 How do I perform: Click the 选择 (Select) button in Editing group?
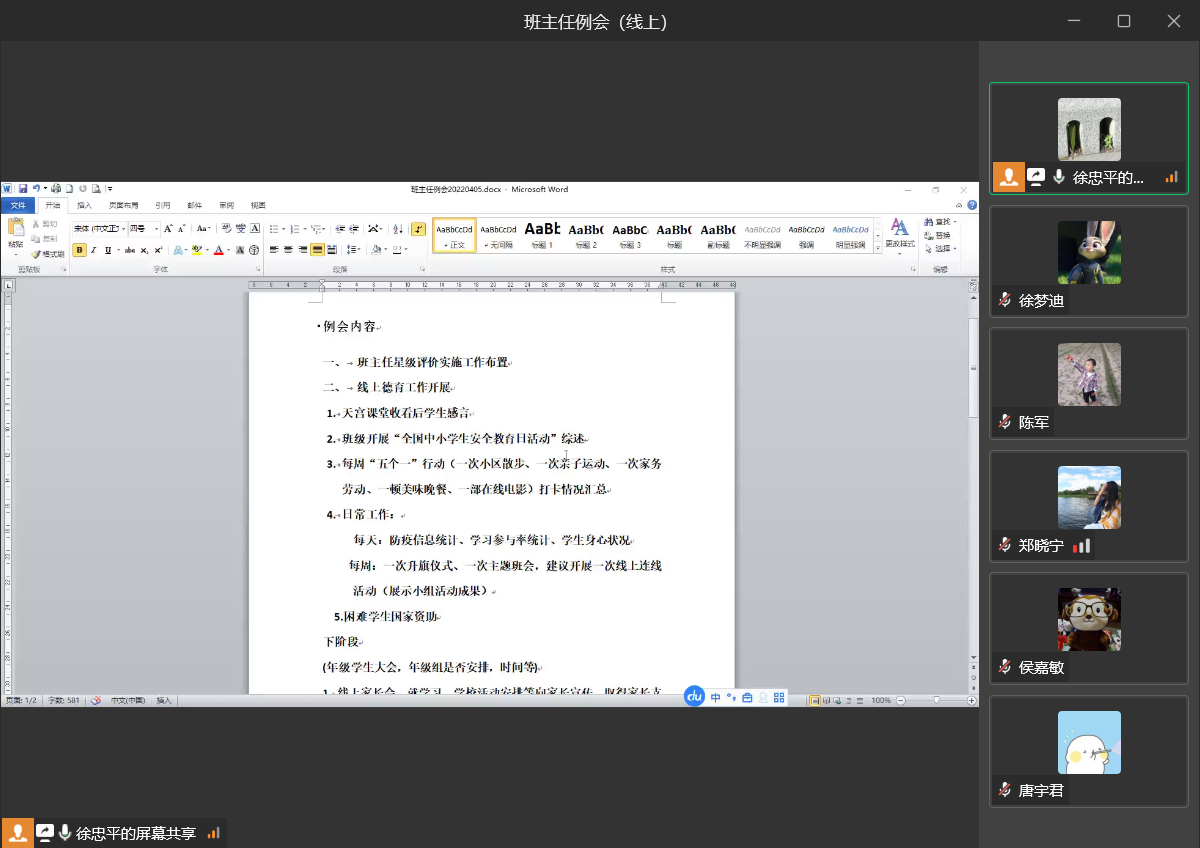tap(939, 248)
